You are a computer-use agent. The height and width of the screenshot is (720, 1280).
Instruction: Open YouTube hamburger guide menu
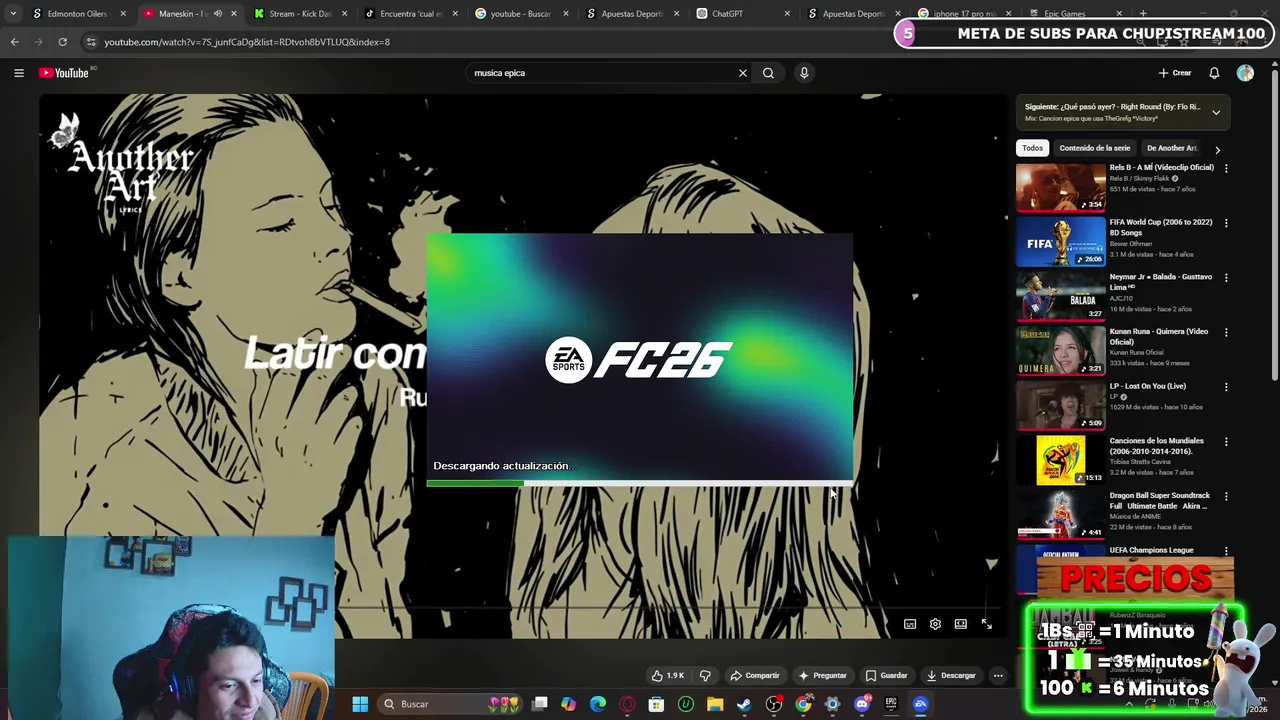(x=18, y=73)
